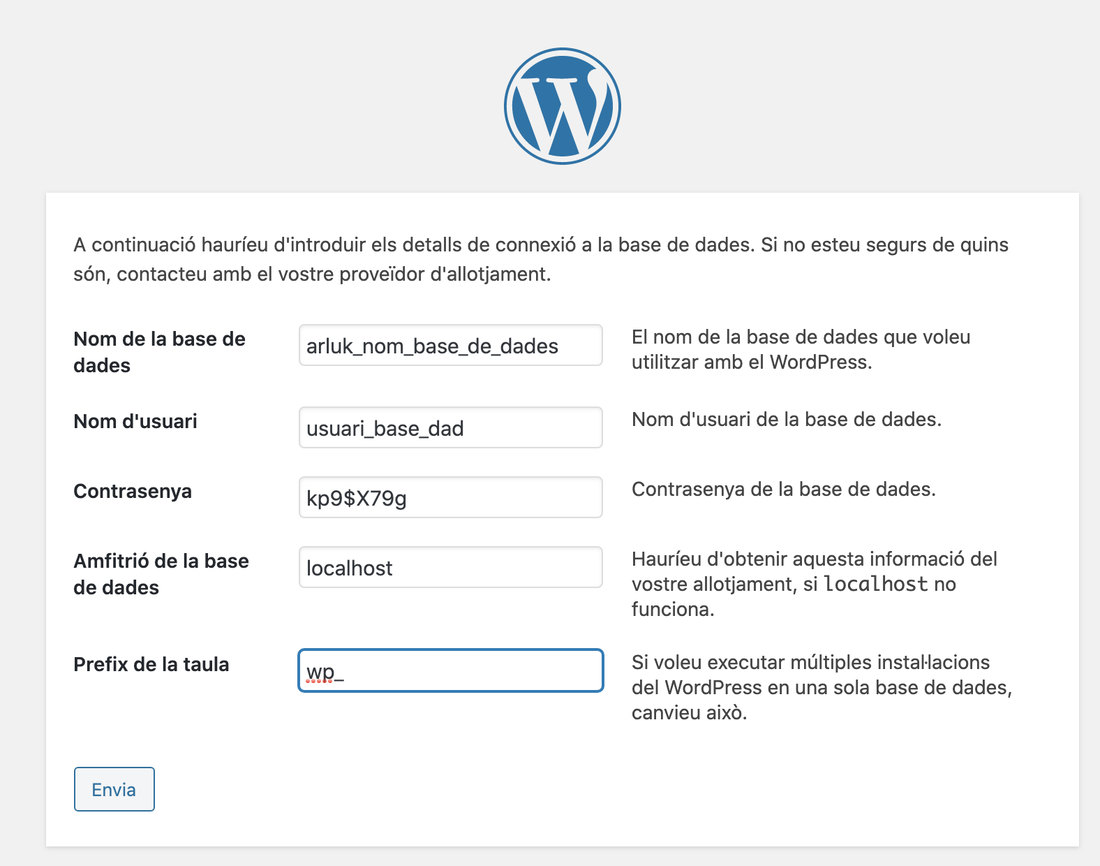The height and width of the screenshot is (866, 1100).
Task: Submit the form with the Envia button
Action: coord(114,790)
